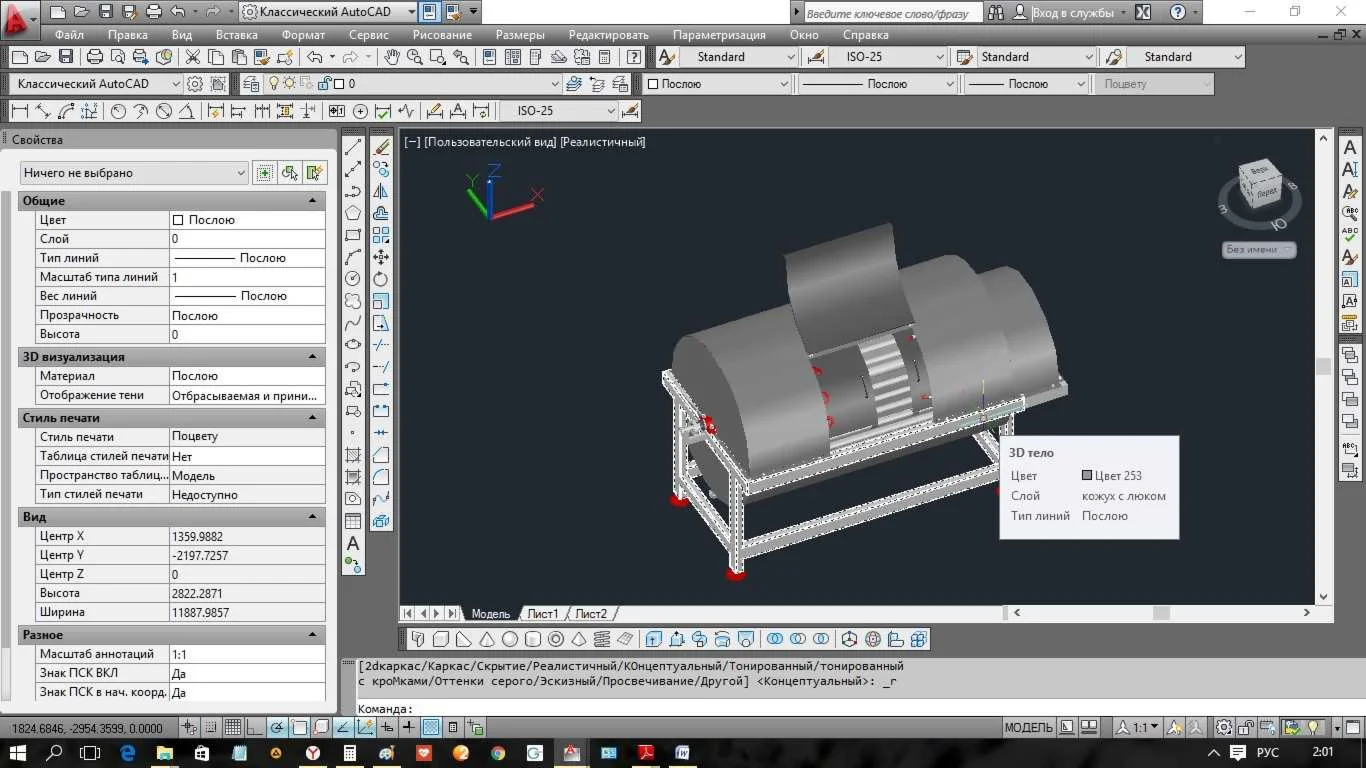Open Layer Properties Manager icon
The image size is (1366, 768).
coord(251,84)
